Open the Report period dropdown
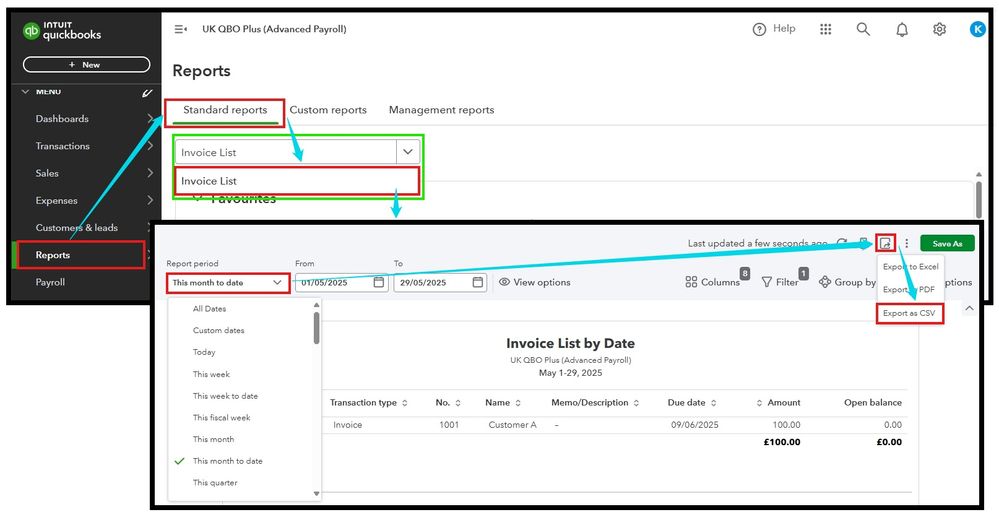999x517 pixels. (x=228, y=282)
